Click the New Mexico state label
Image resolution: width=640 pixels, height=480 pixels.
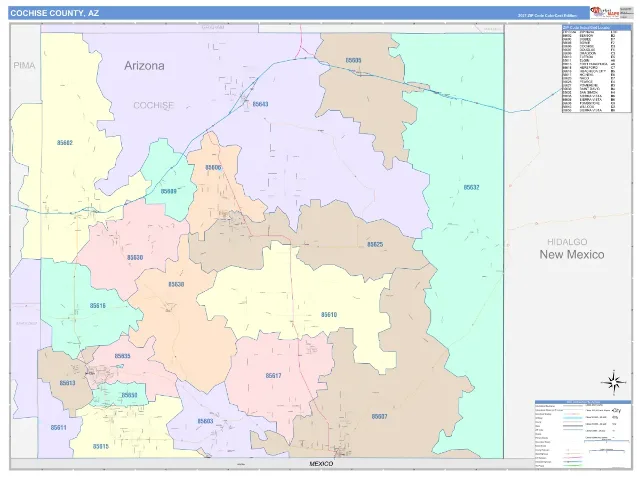(x=571, y=254)
